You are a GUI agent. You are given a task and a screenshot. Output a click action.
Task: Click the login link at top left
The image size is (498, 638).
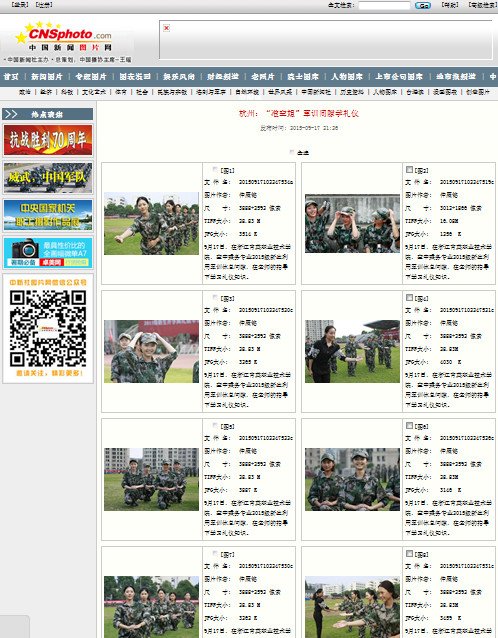coord(20,5)
